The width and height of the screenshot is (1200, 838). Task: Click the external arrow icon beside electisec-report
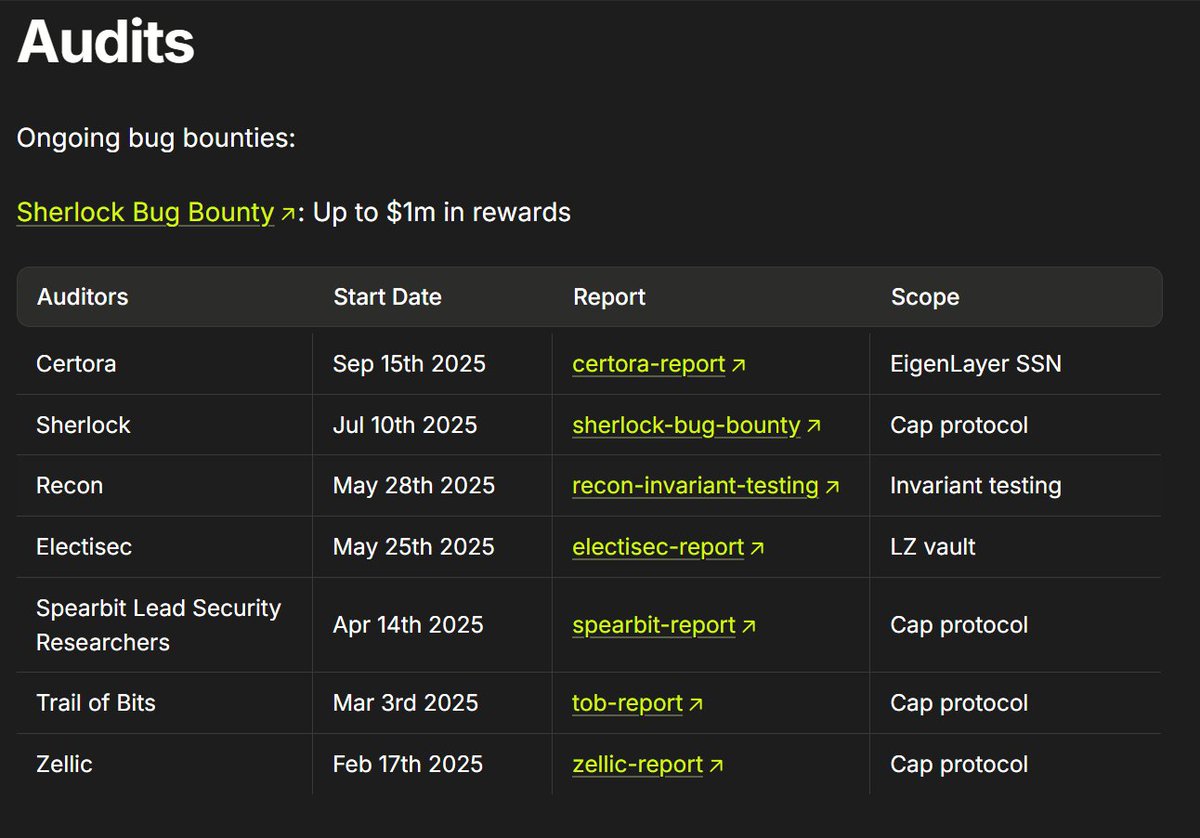pos(757,549)
